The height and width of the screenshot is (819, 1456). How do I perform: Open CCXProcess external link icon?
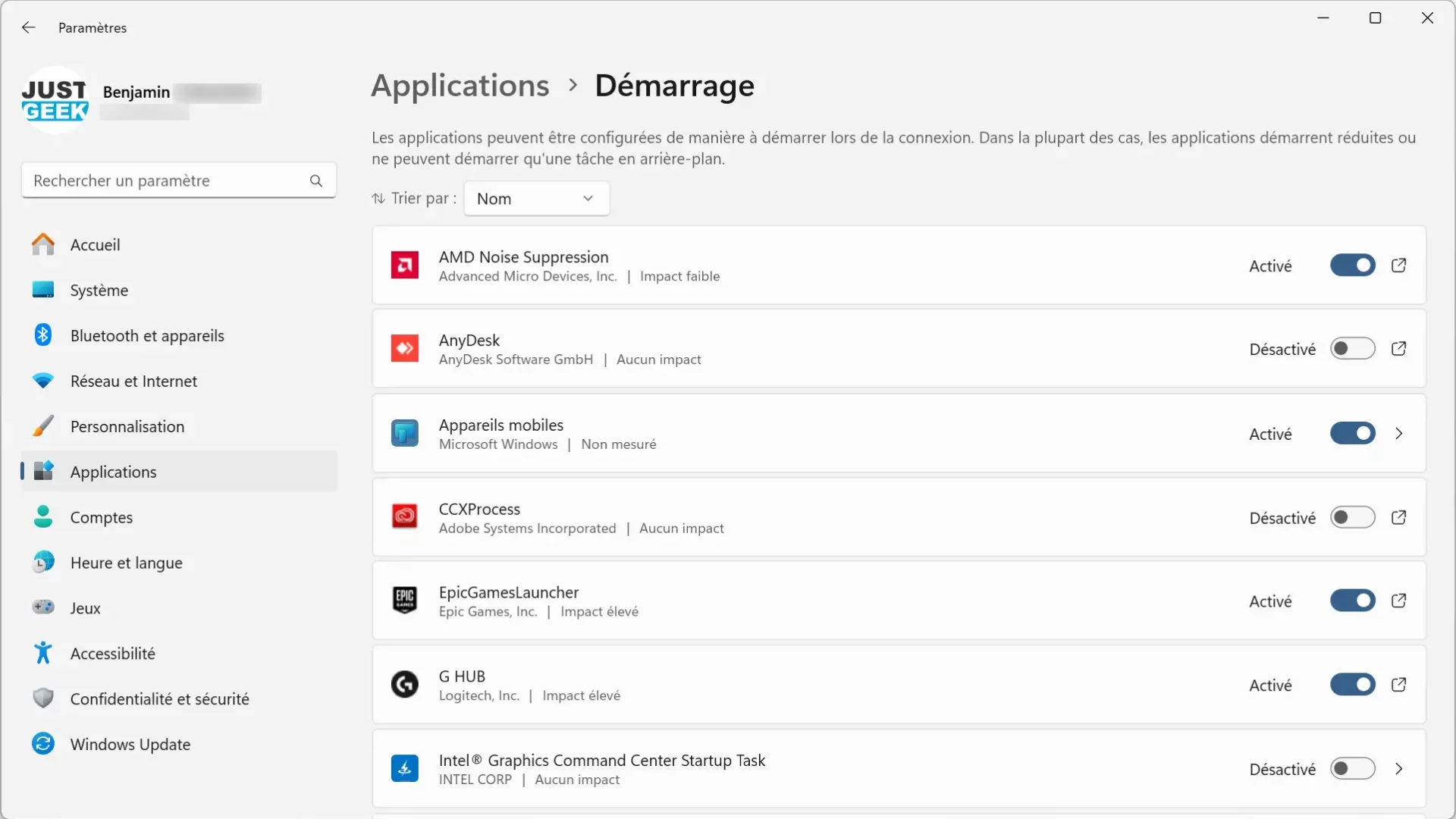pyautogui.click(x=1399, y=517)
